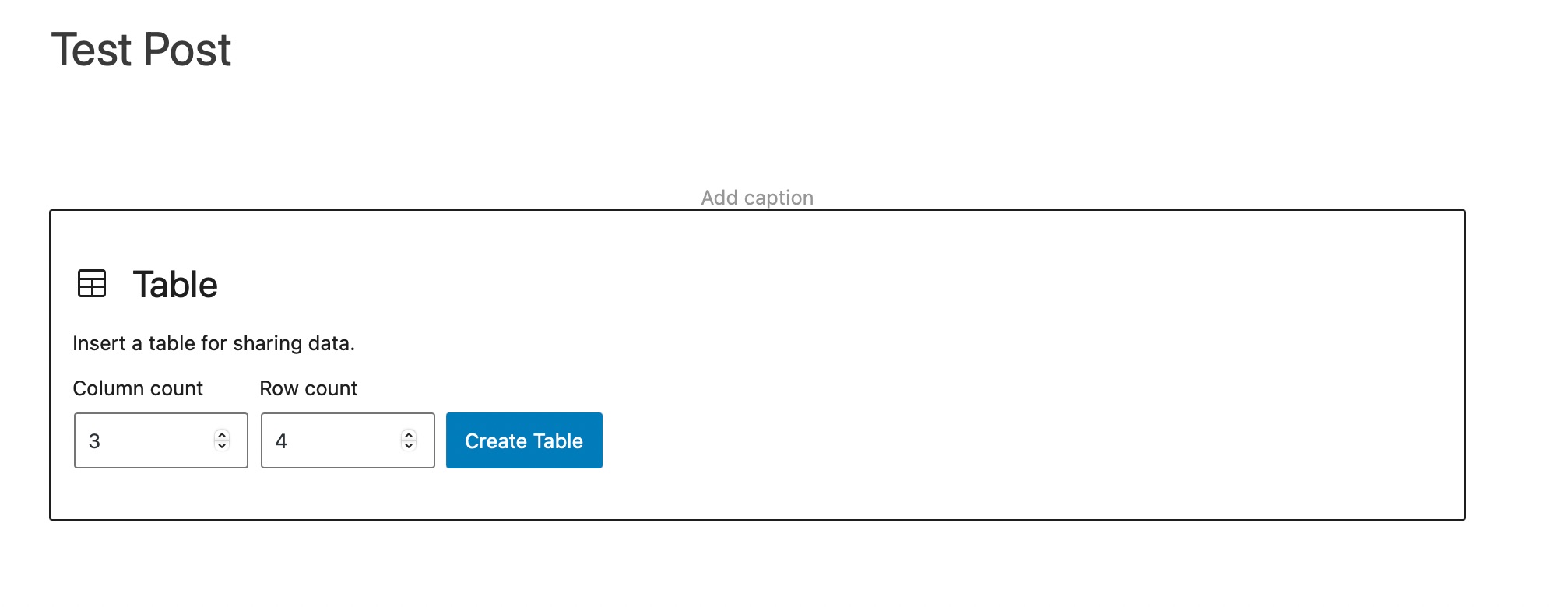
Task: Place cursor on the value 4 in Row count
Action: click(x=281, y=441)
